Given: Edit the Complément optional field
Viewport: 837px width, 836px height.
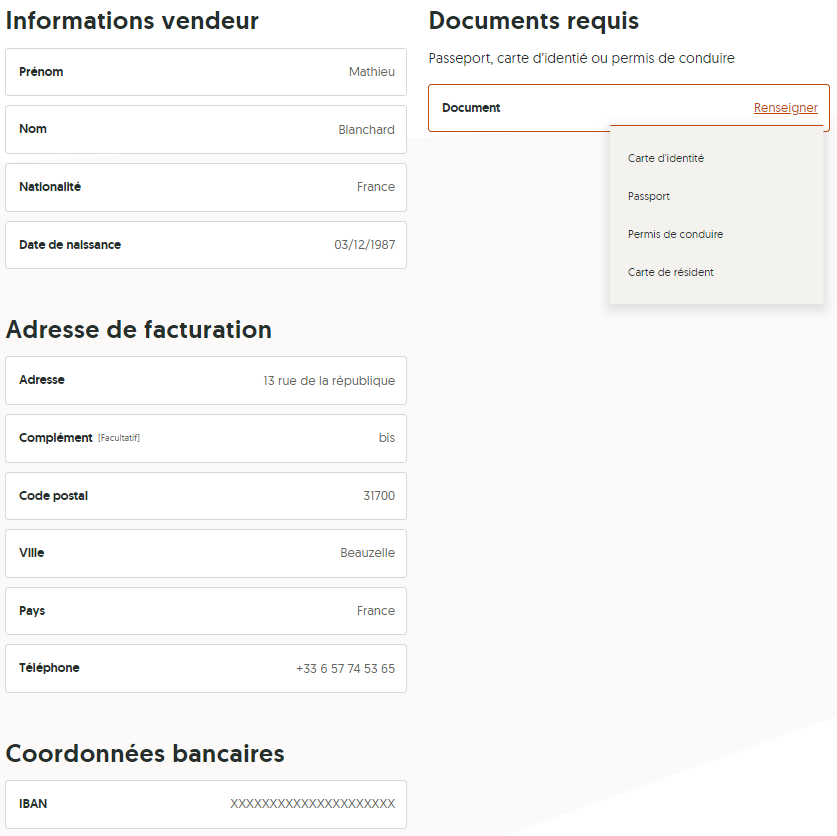Looking at the screenshot, I should click(206, 438).
